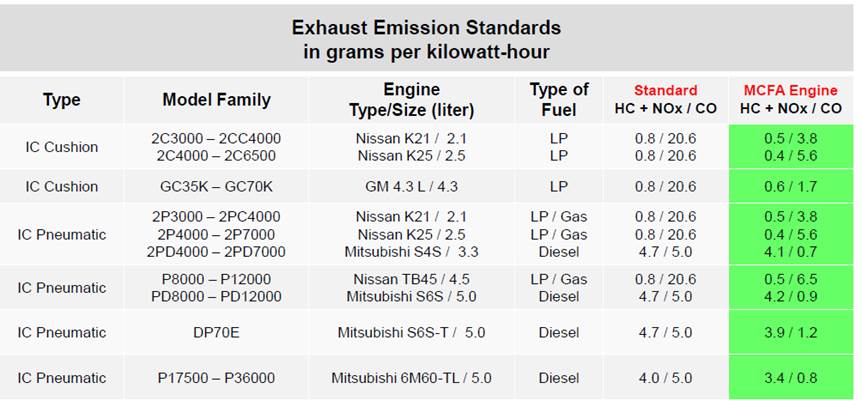862x413 pixels.
Task: Click the green 4.2 / 0.9 value
Action: [791, 297]
